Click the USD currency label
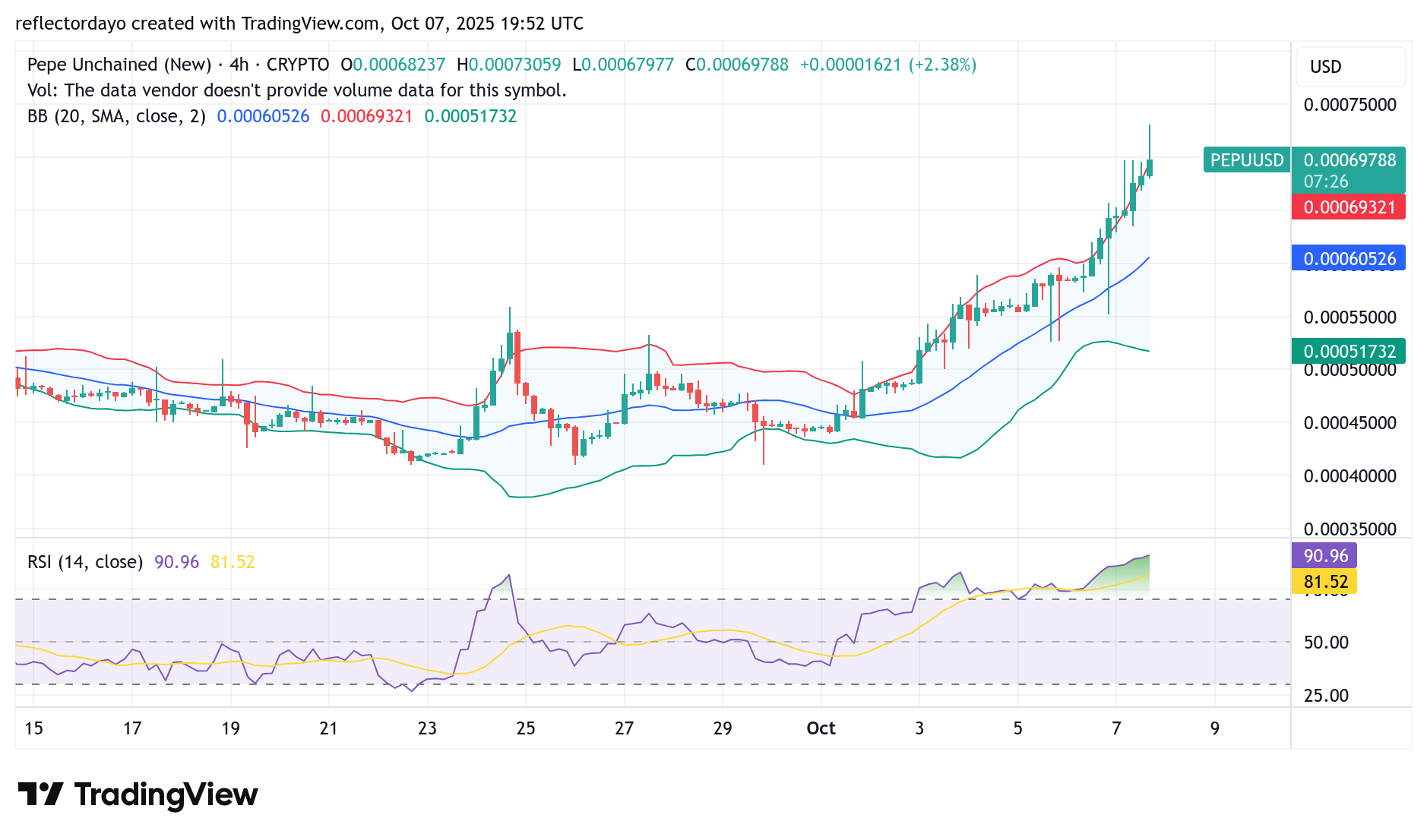This screenshot has height=840, width=1427. (x=1326, y=67)
